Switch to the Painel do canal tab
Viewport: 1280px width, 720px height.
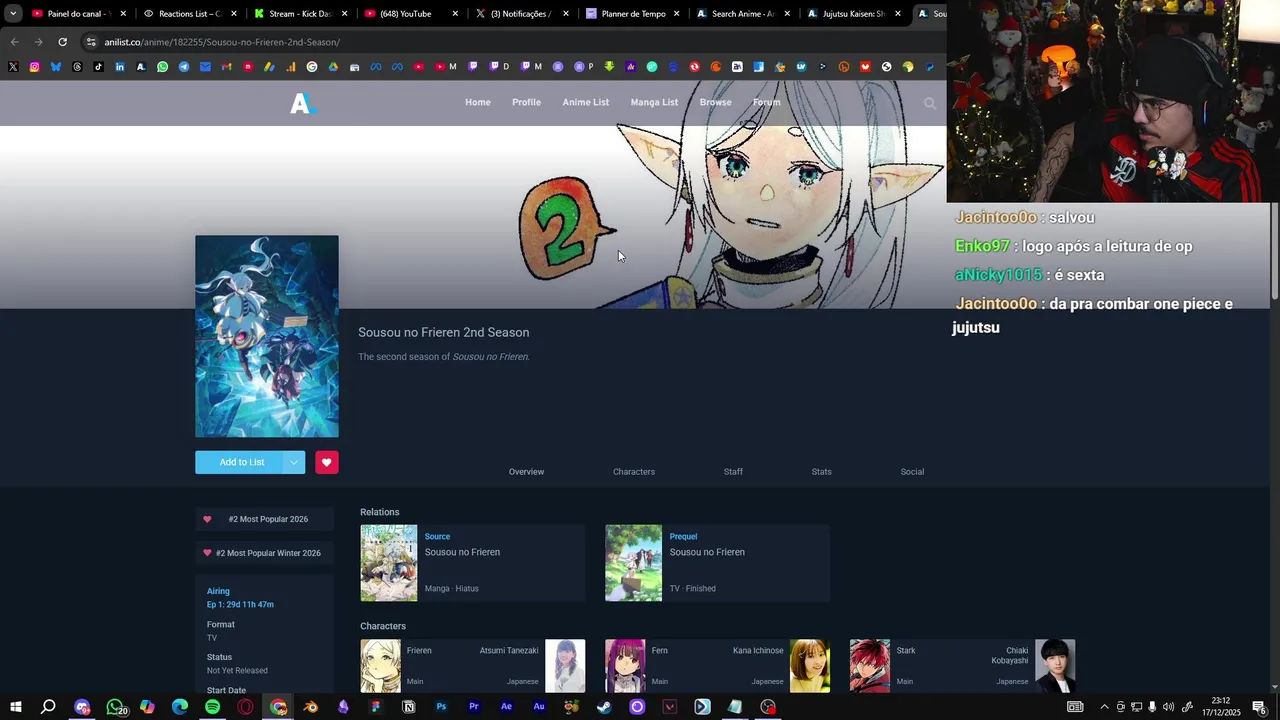coord(80,14)
